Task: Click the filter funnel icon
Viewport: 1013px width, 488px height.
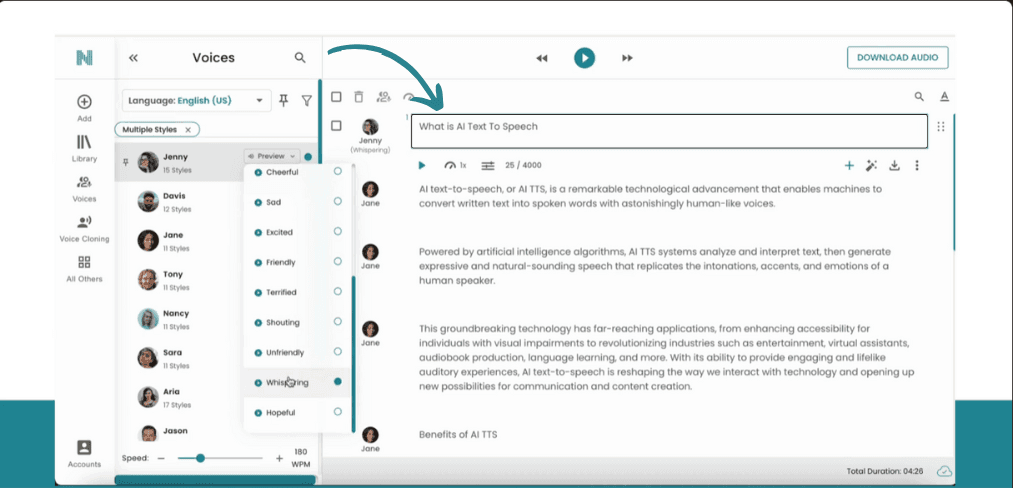Action: [307, 100]
